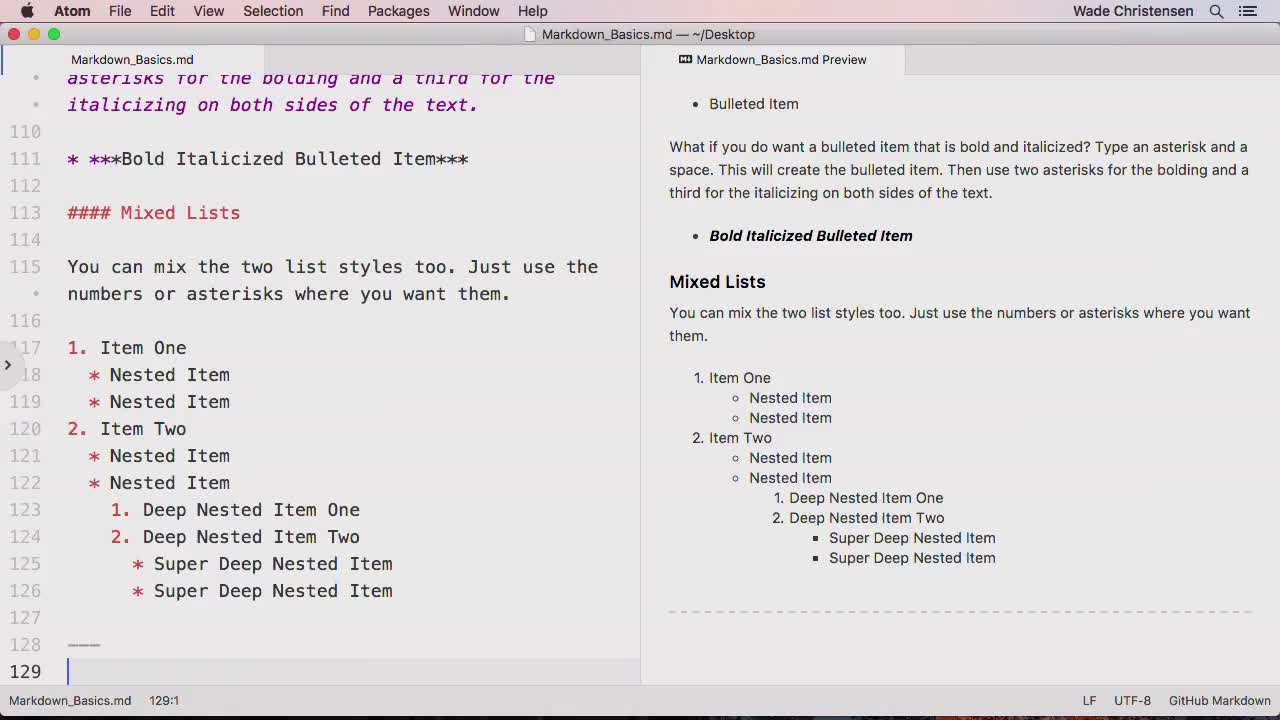Switch to the Markdown_Basics.md Preview tab
The width and height of the screenshot is (1280, 720).
[780, 60]
